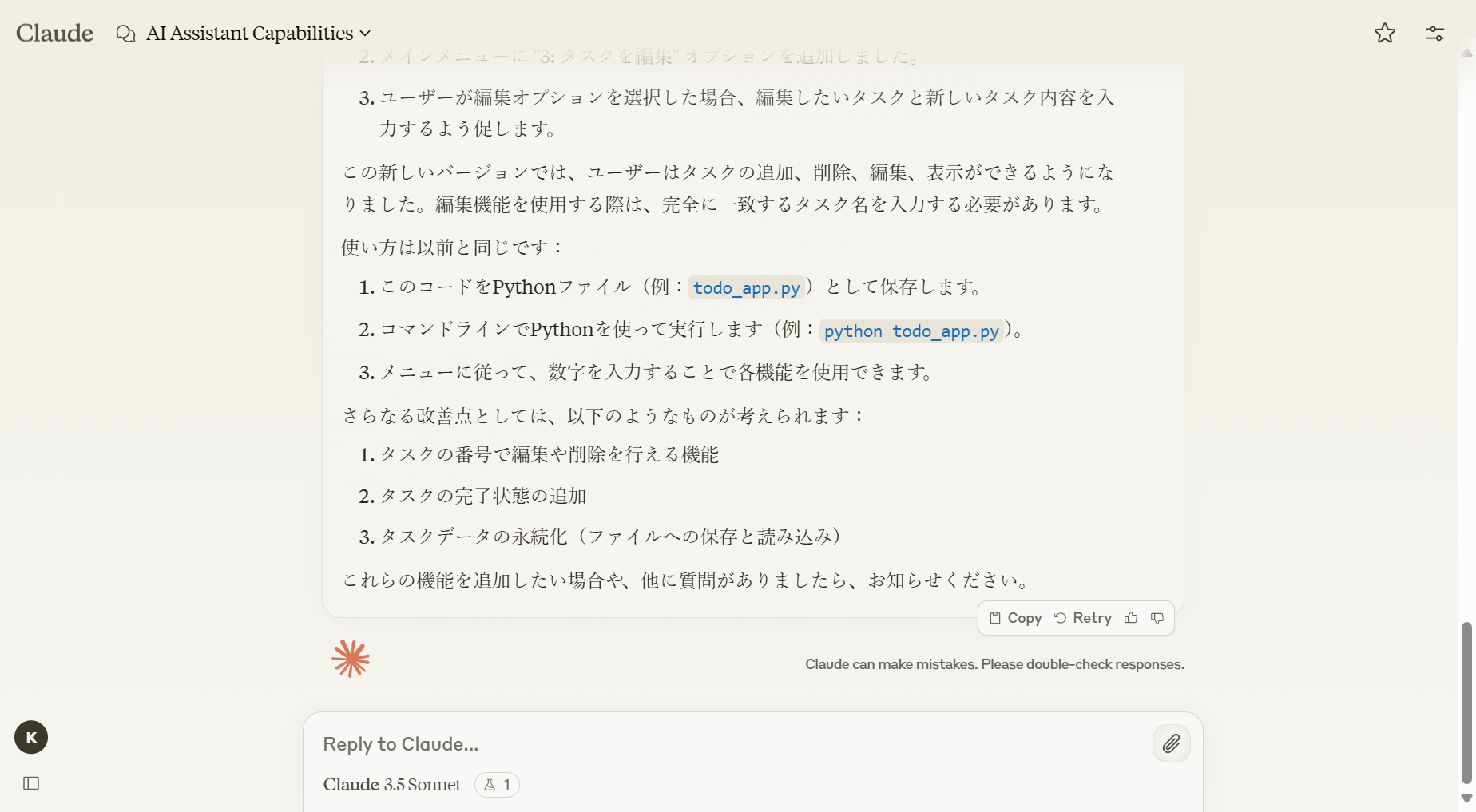Open user avatar K menu
The width and height of the screenshot is (1476, 812).
[x=31, y=737]
